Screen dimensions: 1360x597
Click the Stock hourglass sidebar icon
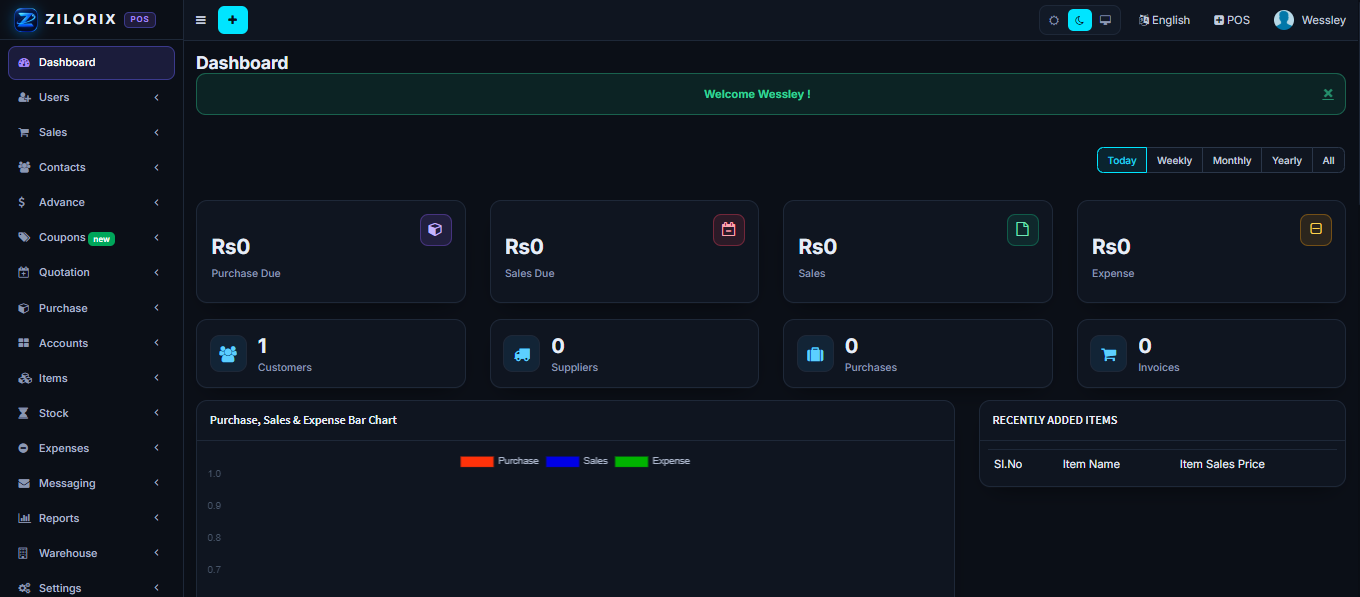click(x=24, y=413)
